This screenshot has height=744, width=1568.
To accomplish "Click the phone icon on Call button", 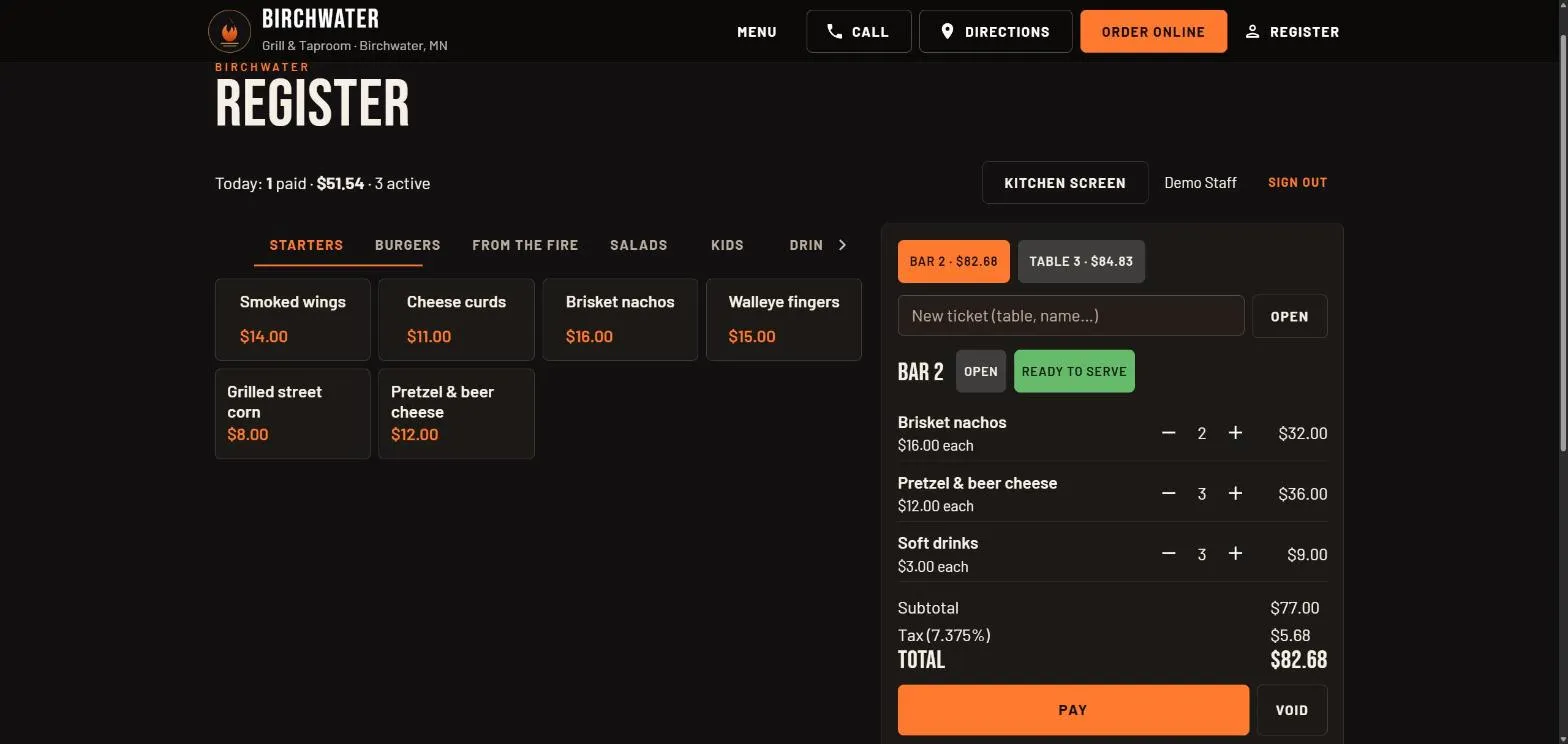I will pyautogui.click(x=835, y=32).
